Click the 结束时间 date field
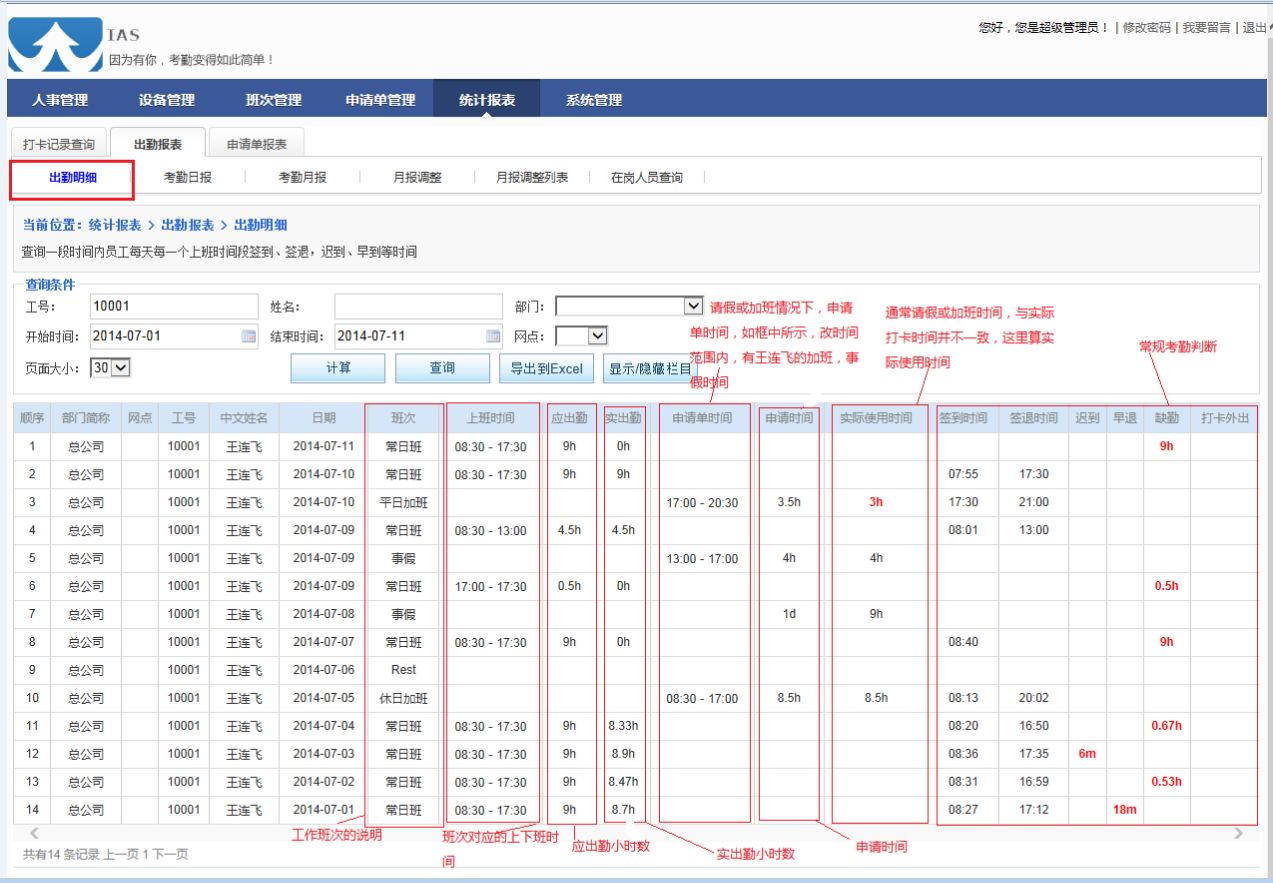Viewport: 1273px width, 883px height. pyautogui.click(x=418, y=336)
